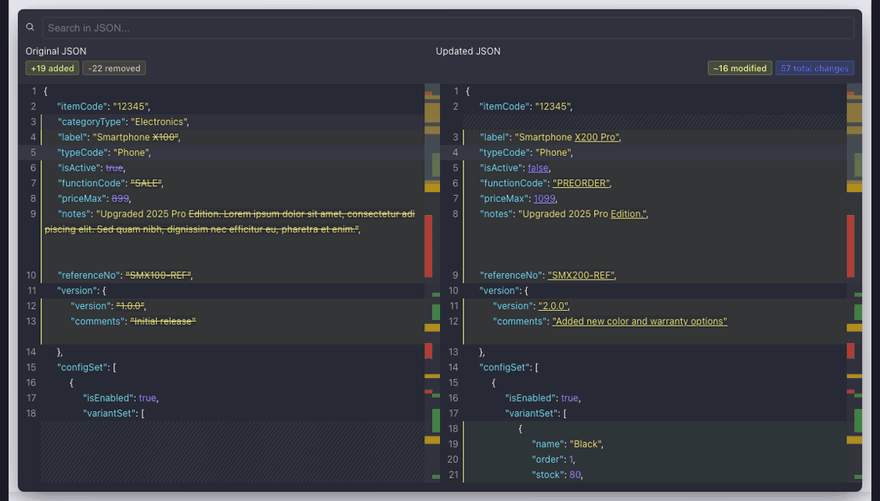The image size is (880, 501).
Task: Click the "stock": 80 line
Action: coord(557,475)
